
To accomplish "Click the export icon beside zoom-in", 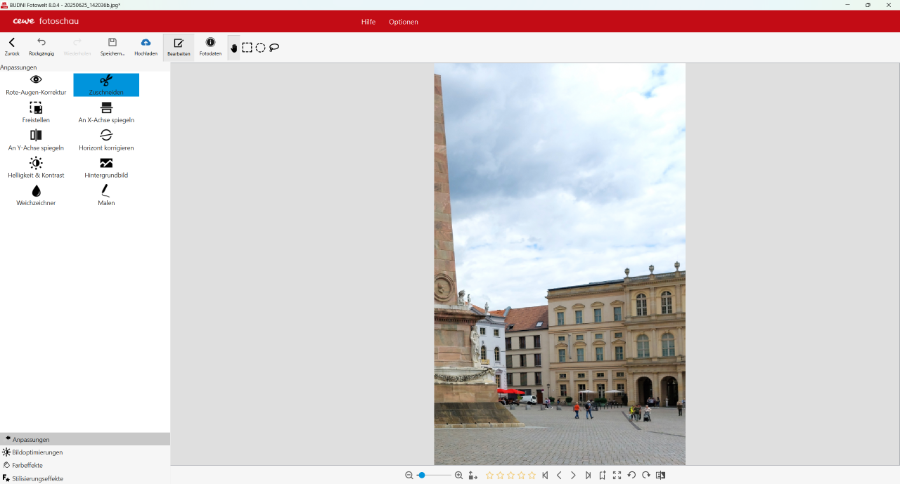I will point(473,475).
